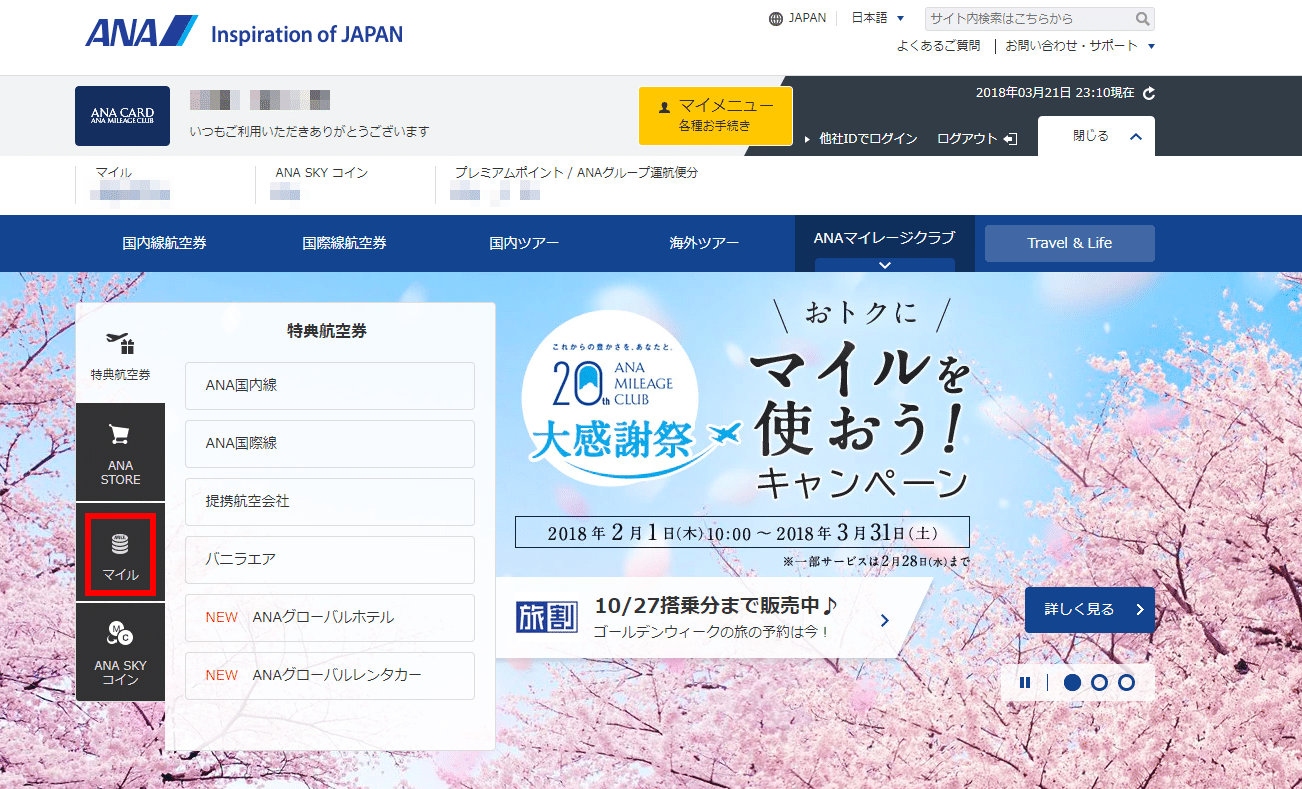Switch to the second carousel slide
Viewport: 1302px width, 789px height.
point(1099,683)
